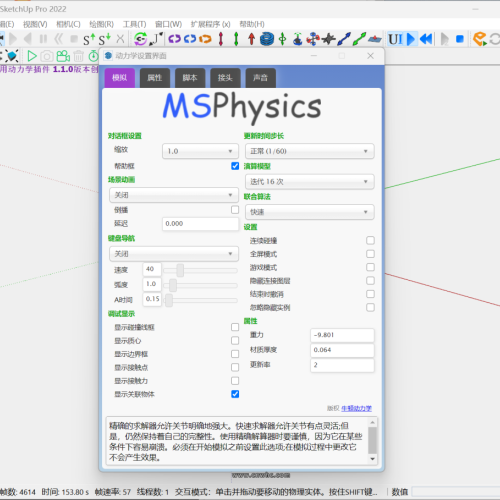Select the blue coil Spring joint tool
This screenshot has height=500, width=500.
(x=267, y=39)
